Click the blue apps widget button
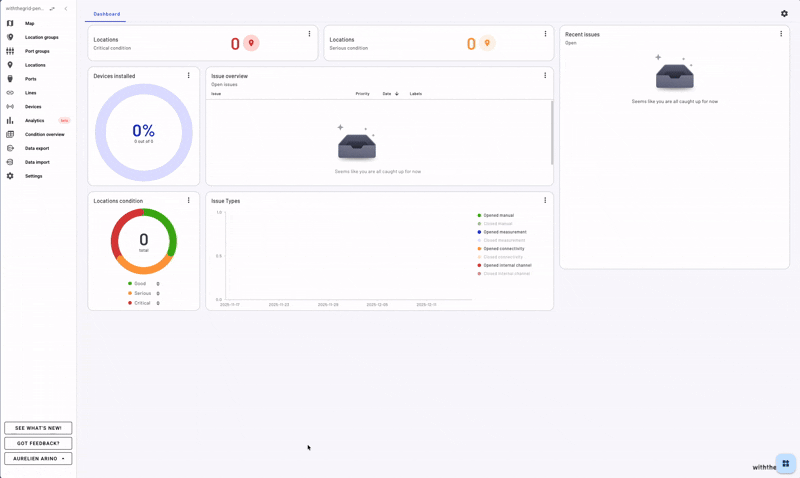This screenshot has height=478, width=800. [785, 464]
